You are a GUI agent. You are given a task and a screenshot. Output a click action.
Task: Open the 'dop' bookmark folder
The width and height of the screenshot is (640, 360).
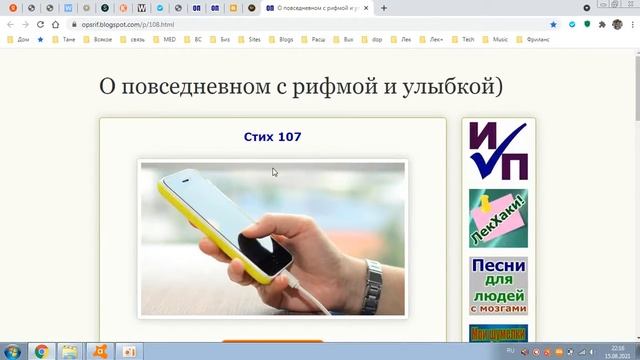tap(372, 40)
